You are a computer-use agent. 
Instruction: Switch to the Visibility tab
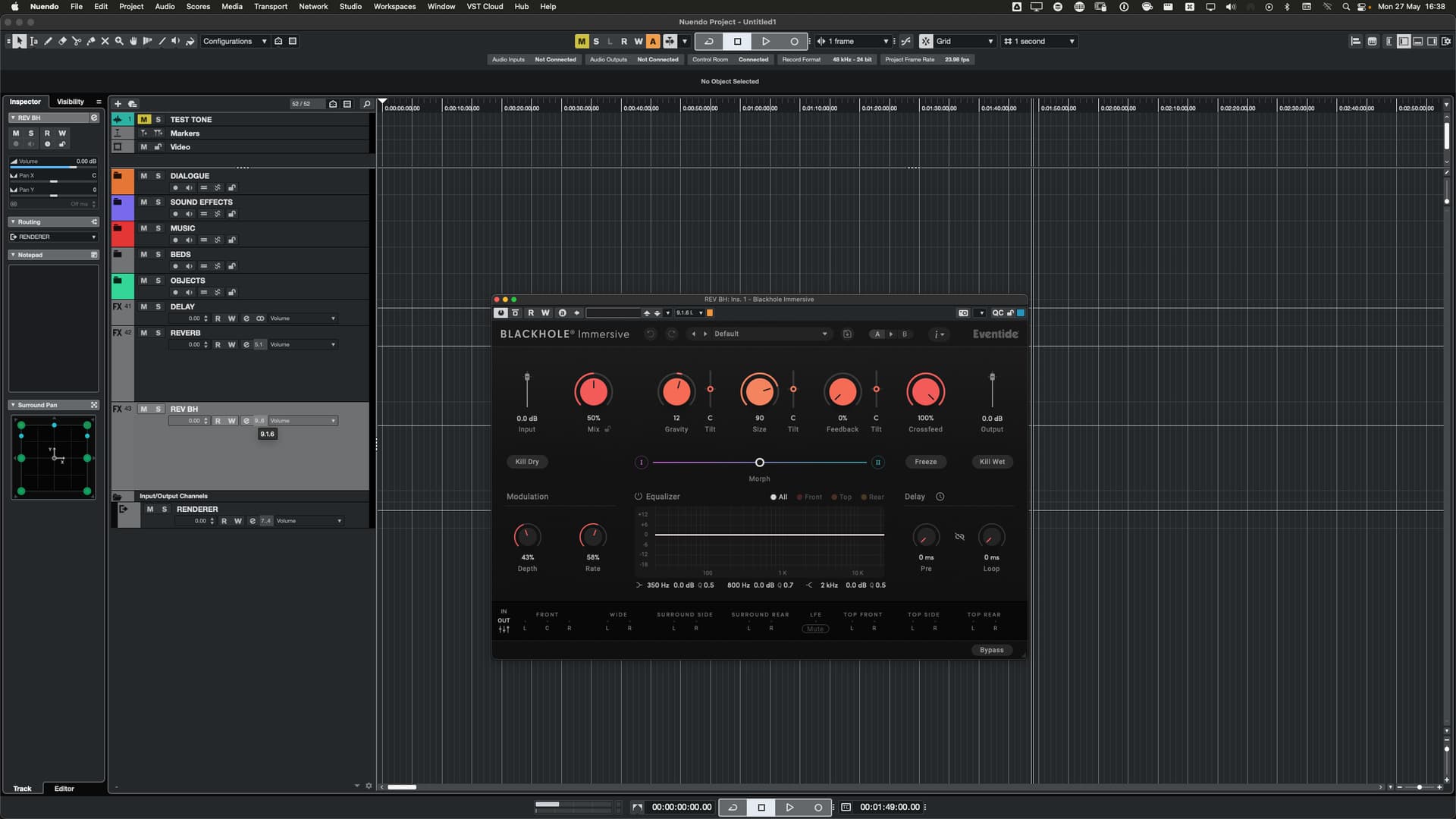point(71,102)
